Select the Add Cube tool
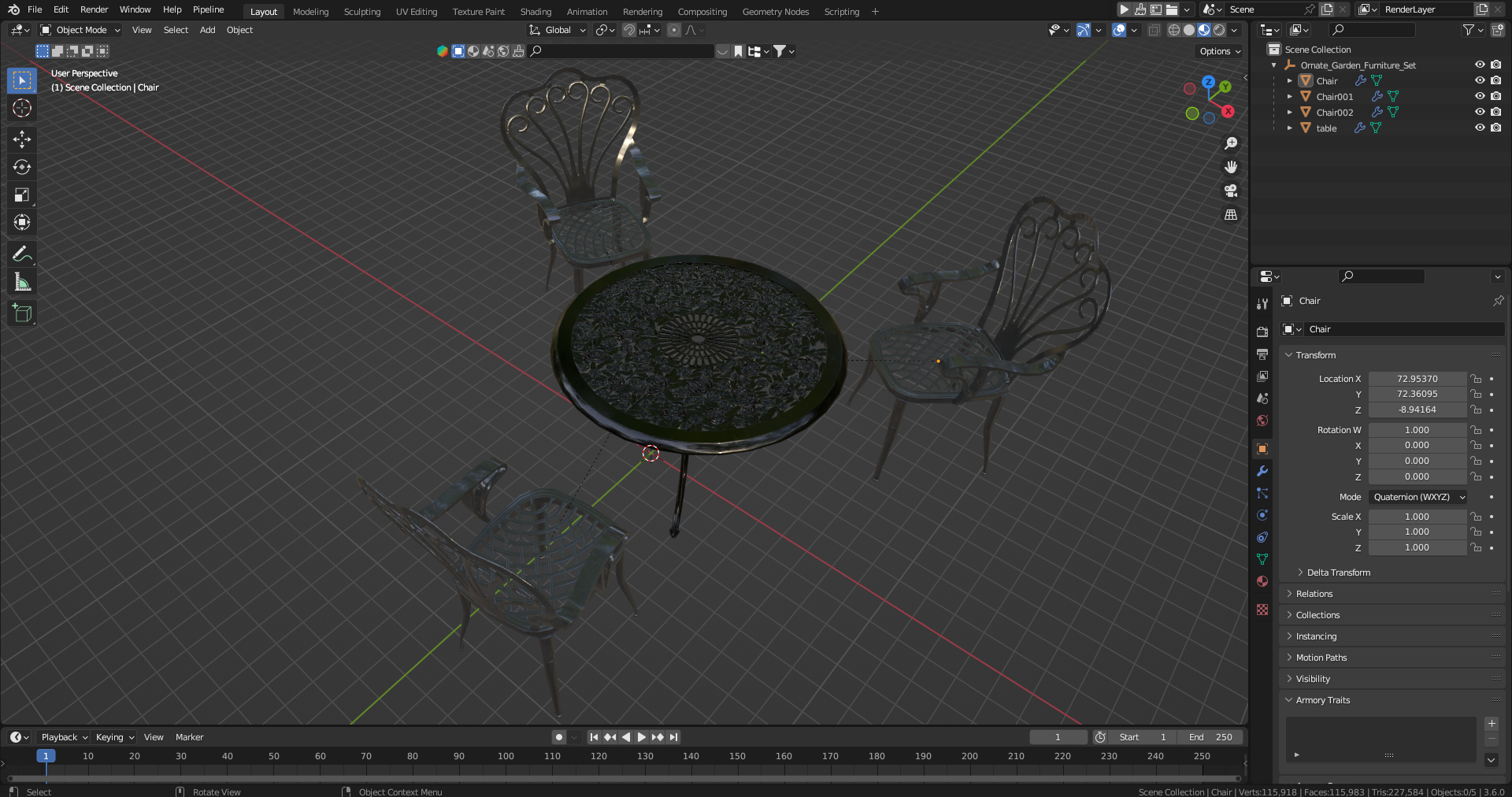The height and width of the screenshot is (797, 1512). coord(22,313)
